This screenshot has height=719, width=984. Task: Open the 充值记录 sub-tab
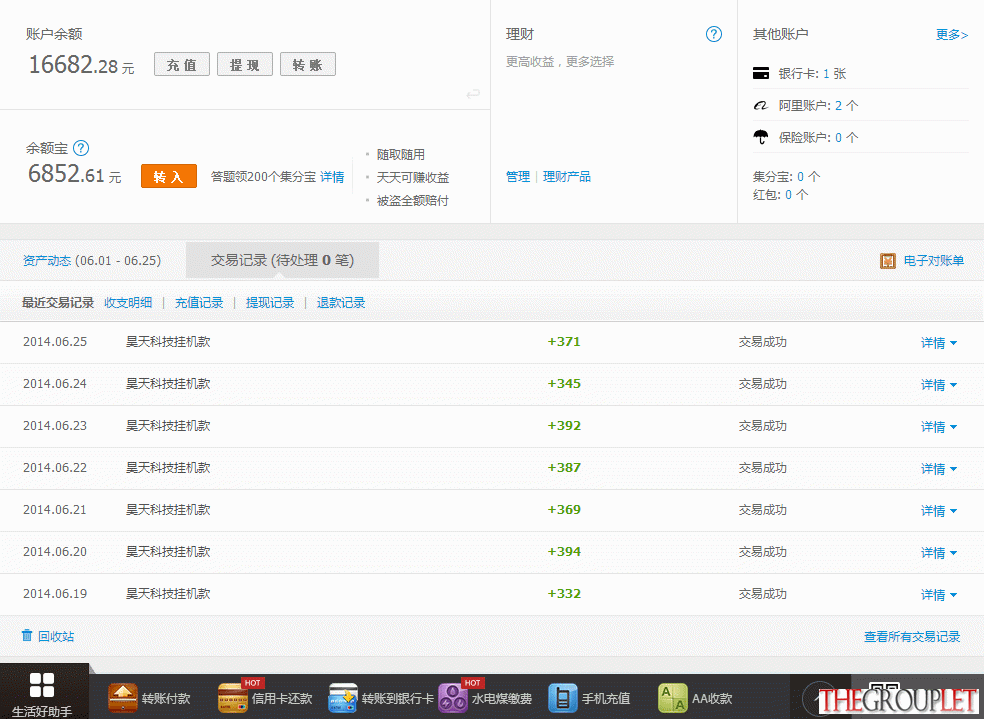point(199,302)
